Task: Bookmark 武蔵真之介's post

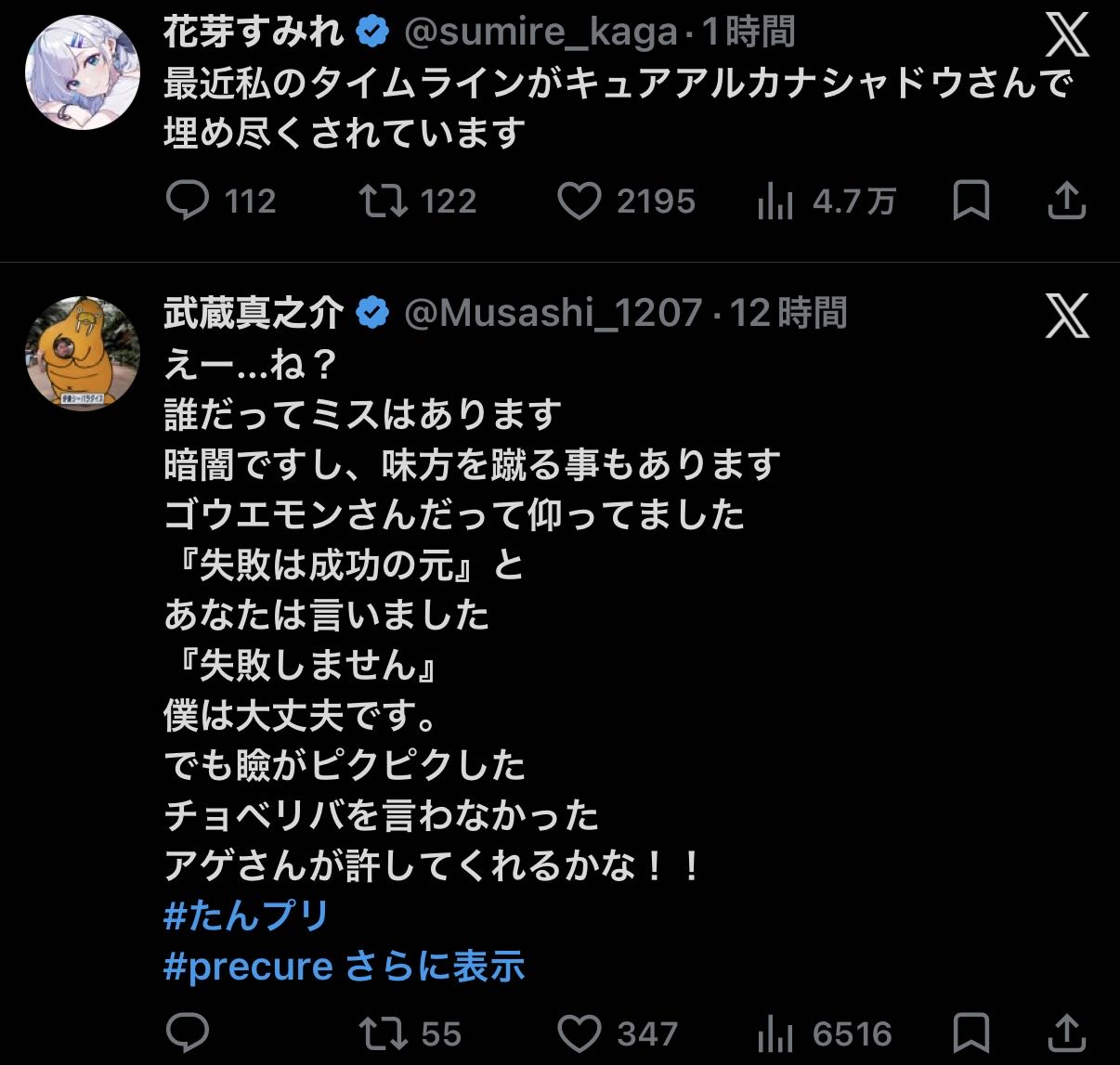Action: [x=971, y=1033]
